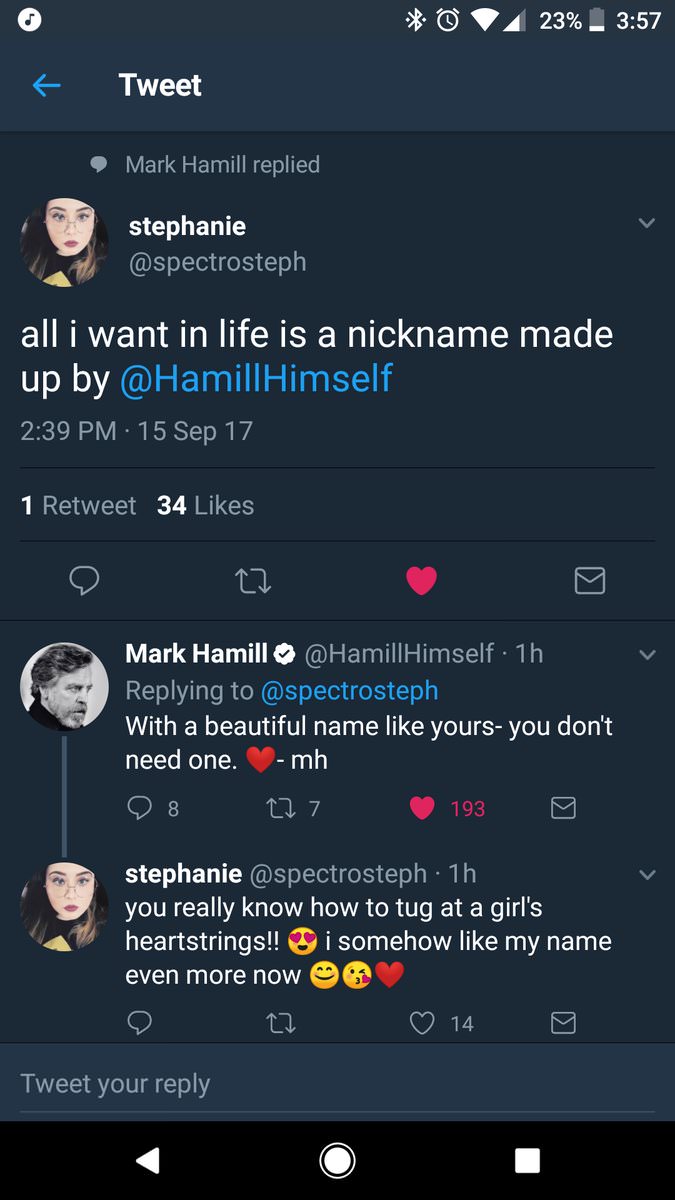675x1200 pixels.
Task: Like stephanie's heartstrings reply
Action: click(x=424, y=1022)
